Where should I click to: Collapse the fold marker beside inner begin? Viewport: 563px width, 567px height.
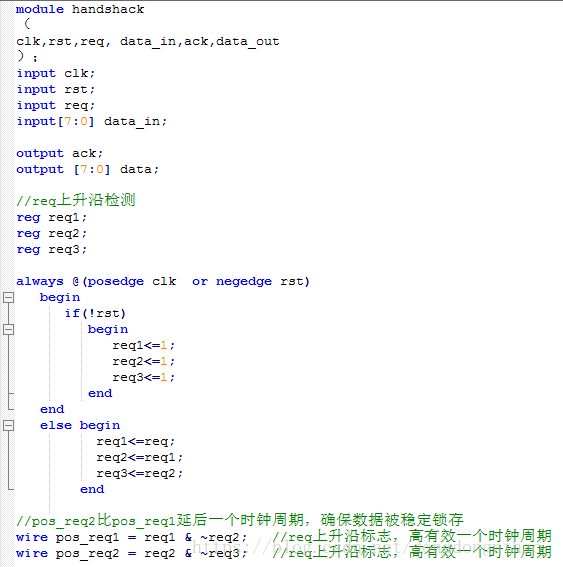(x=8, y=329)
